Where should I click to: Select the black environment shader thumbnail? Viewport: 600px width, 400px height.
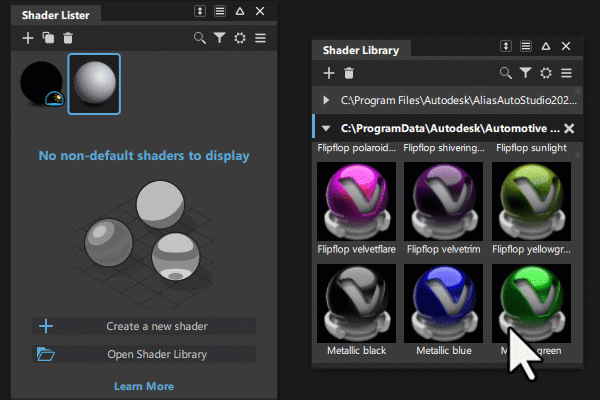[x=42, y=83]
